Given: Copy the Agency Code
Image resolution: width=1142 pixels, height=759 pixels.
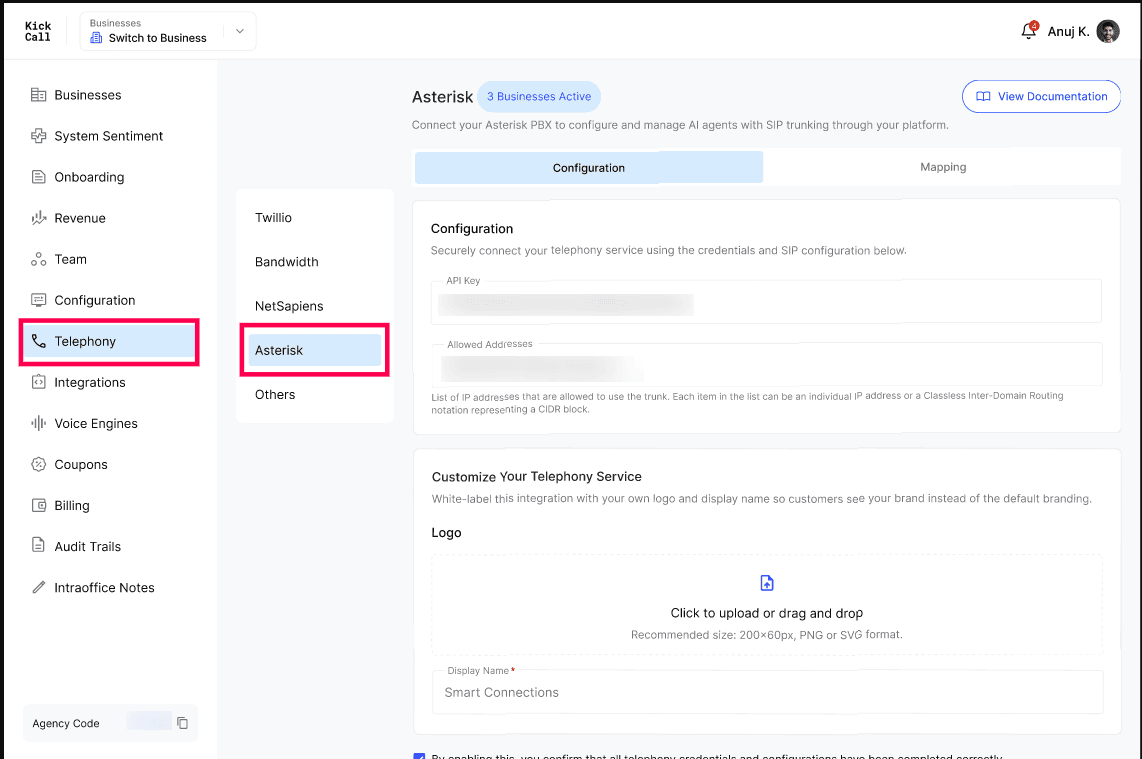Looking at the screenshot, I should click(x=182, y=723).
